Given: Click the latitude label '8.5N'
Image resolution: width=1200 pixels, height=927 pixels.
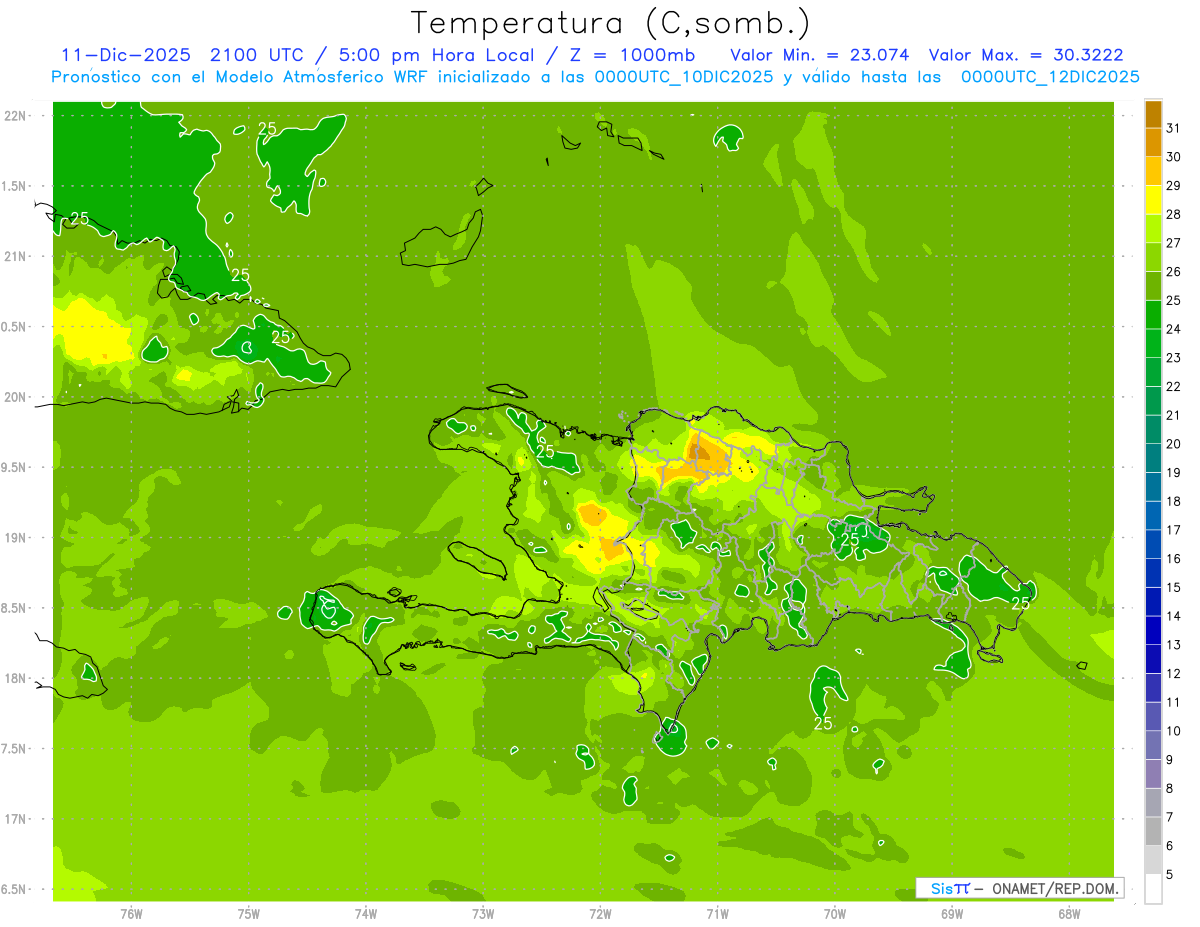Looking at the screenshot, I should tap(15, 608).
